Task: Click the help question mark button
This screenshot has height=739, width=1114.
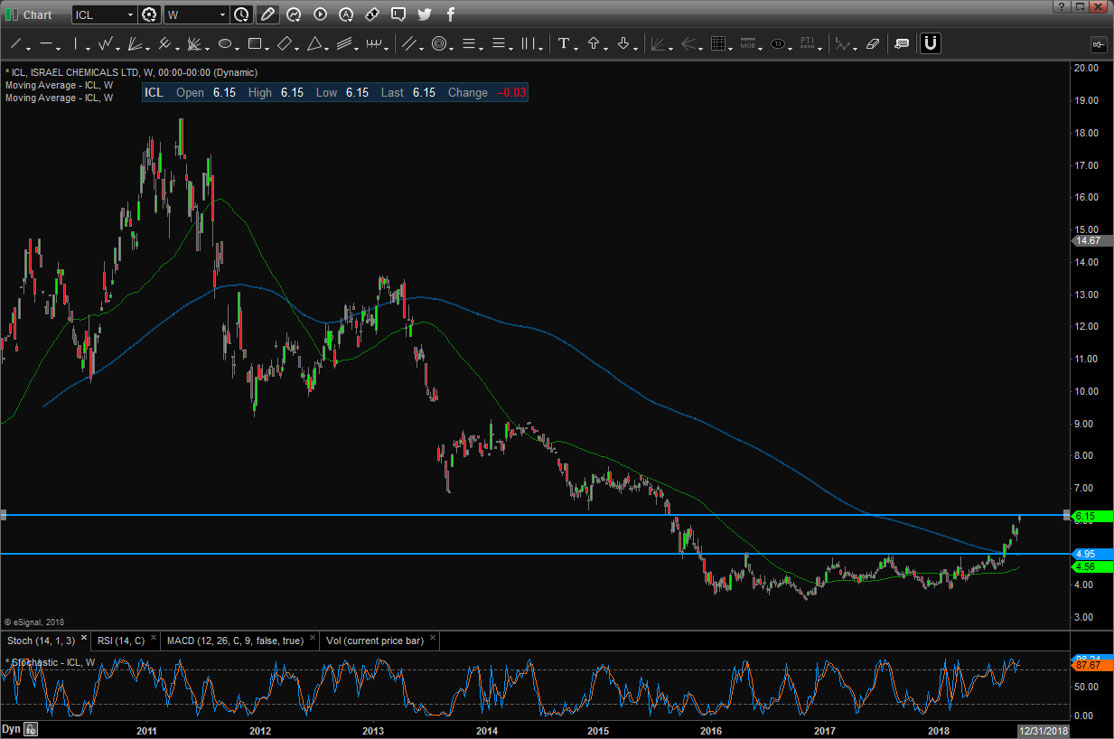Action: pyautogui.click(x=1061, y=6)
